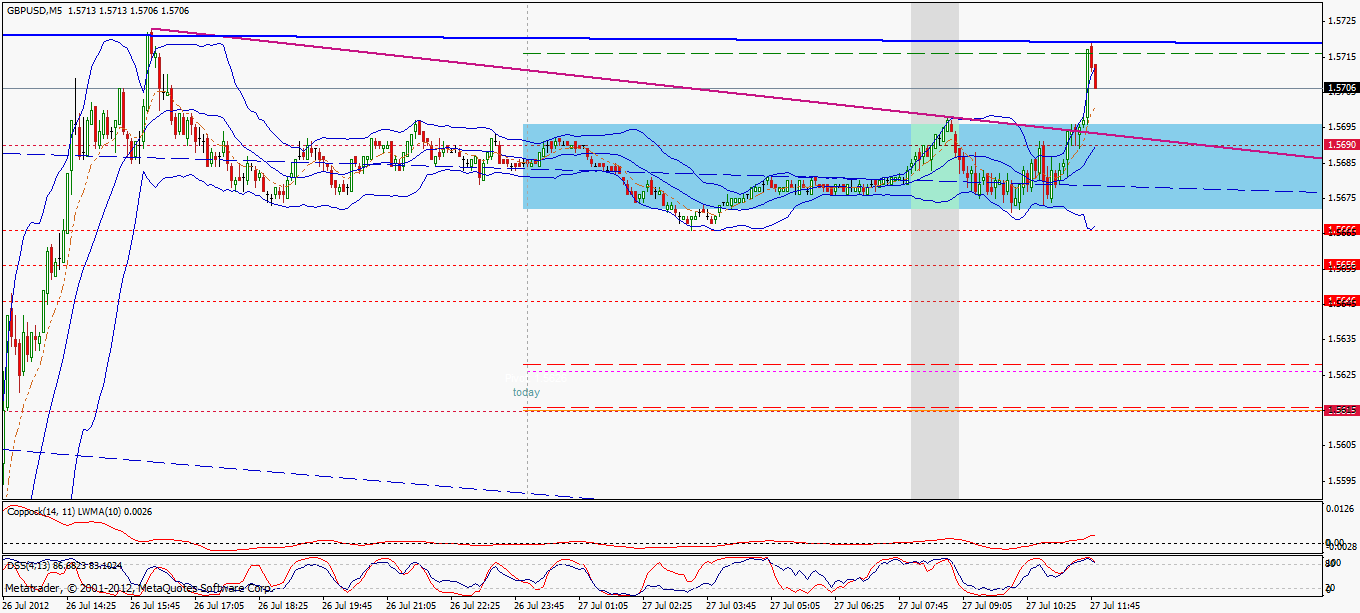Click the 1.5685 price axis label
The width and height of the screenshot is (1360, 613).
1341,162
